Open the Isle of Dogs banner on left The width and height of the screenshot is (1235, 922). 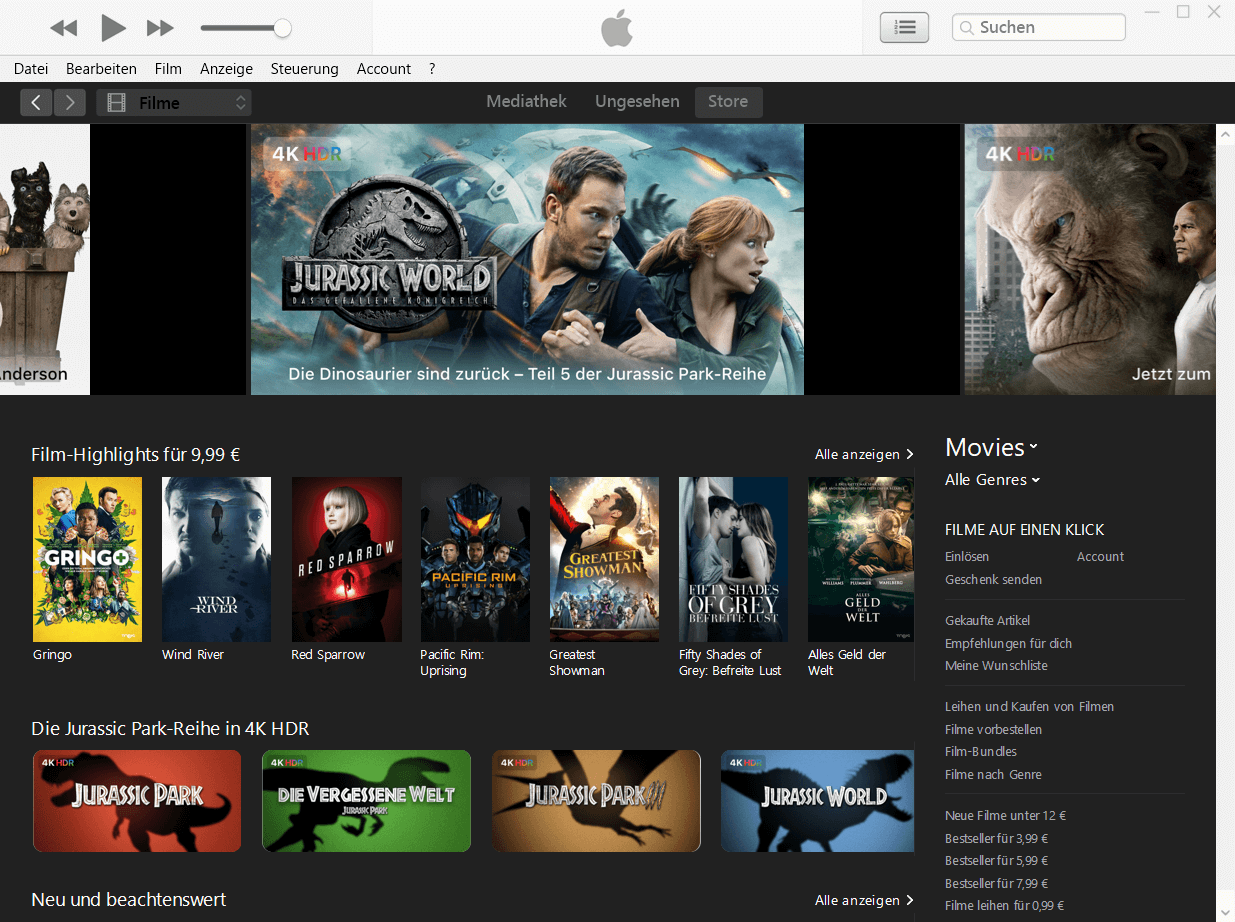coord(45,259)
